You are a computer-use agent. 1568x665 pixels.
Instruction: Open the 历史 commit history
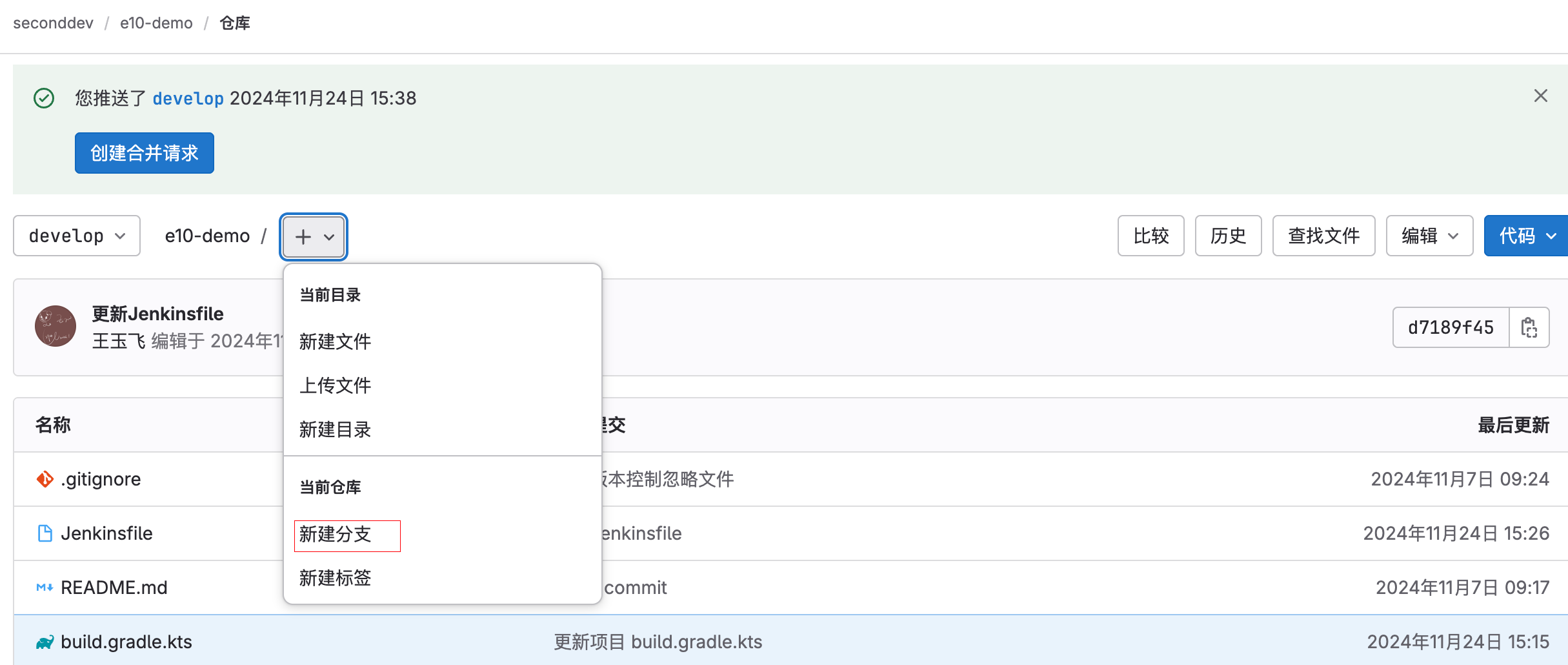1228,236
